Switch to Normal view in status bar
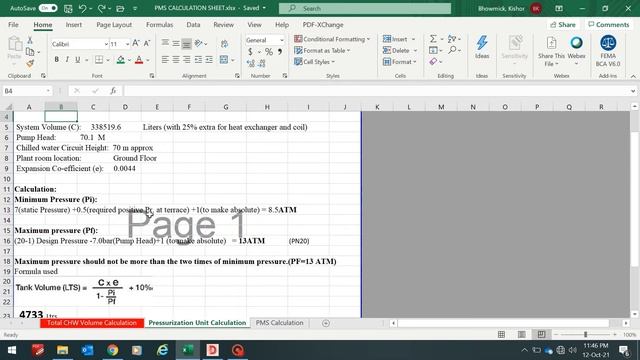This screenshot has height=360, width=640. (501, 334)
